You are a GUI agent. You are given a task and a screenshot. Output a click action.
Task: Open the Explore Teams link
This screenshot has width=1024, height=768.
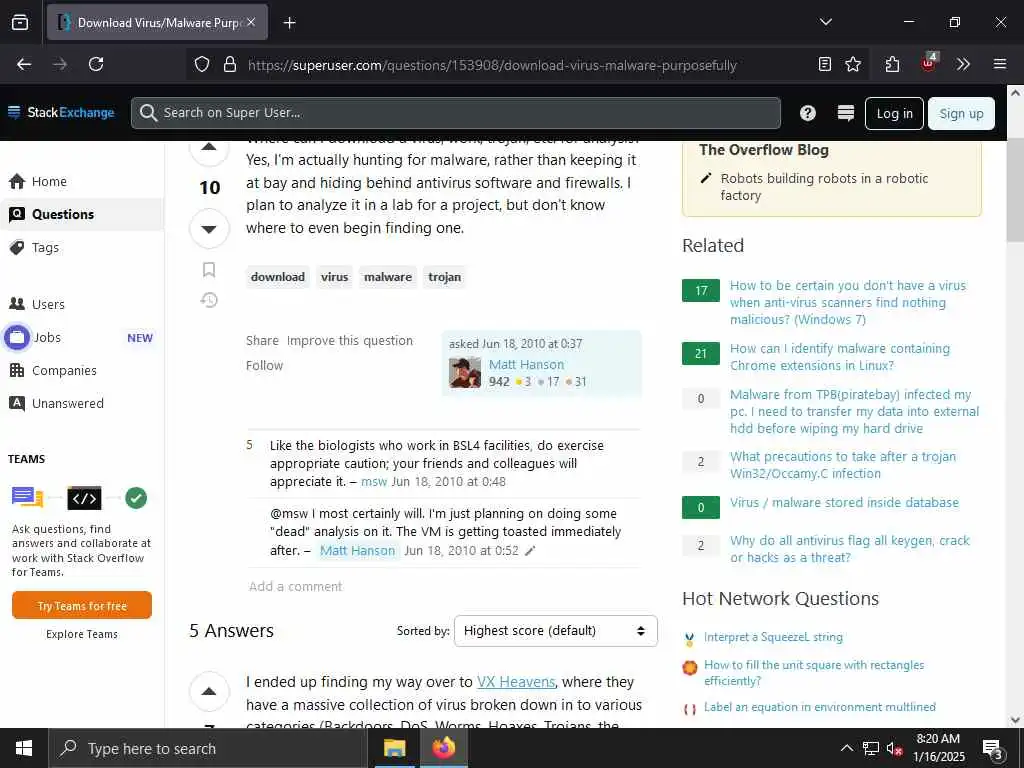(82, 634)
